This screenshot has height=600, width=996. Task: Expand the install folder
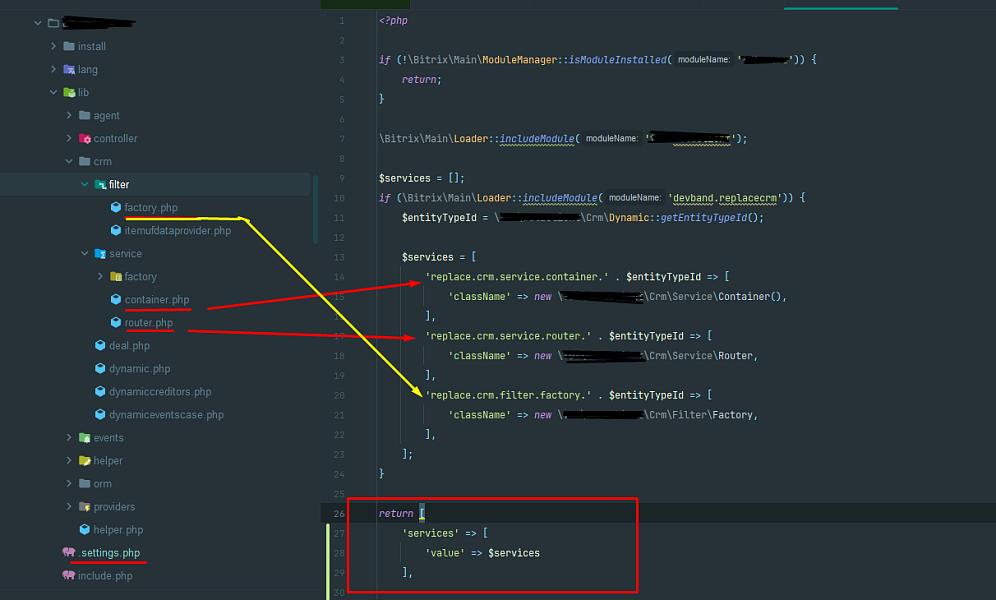coord(53,46)
